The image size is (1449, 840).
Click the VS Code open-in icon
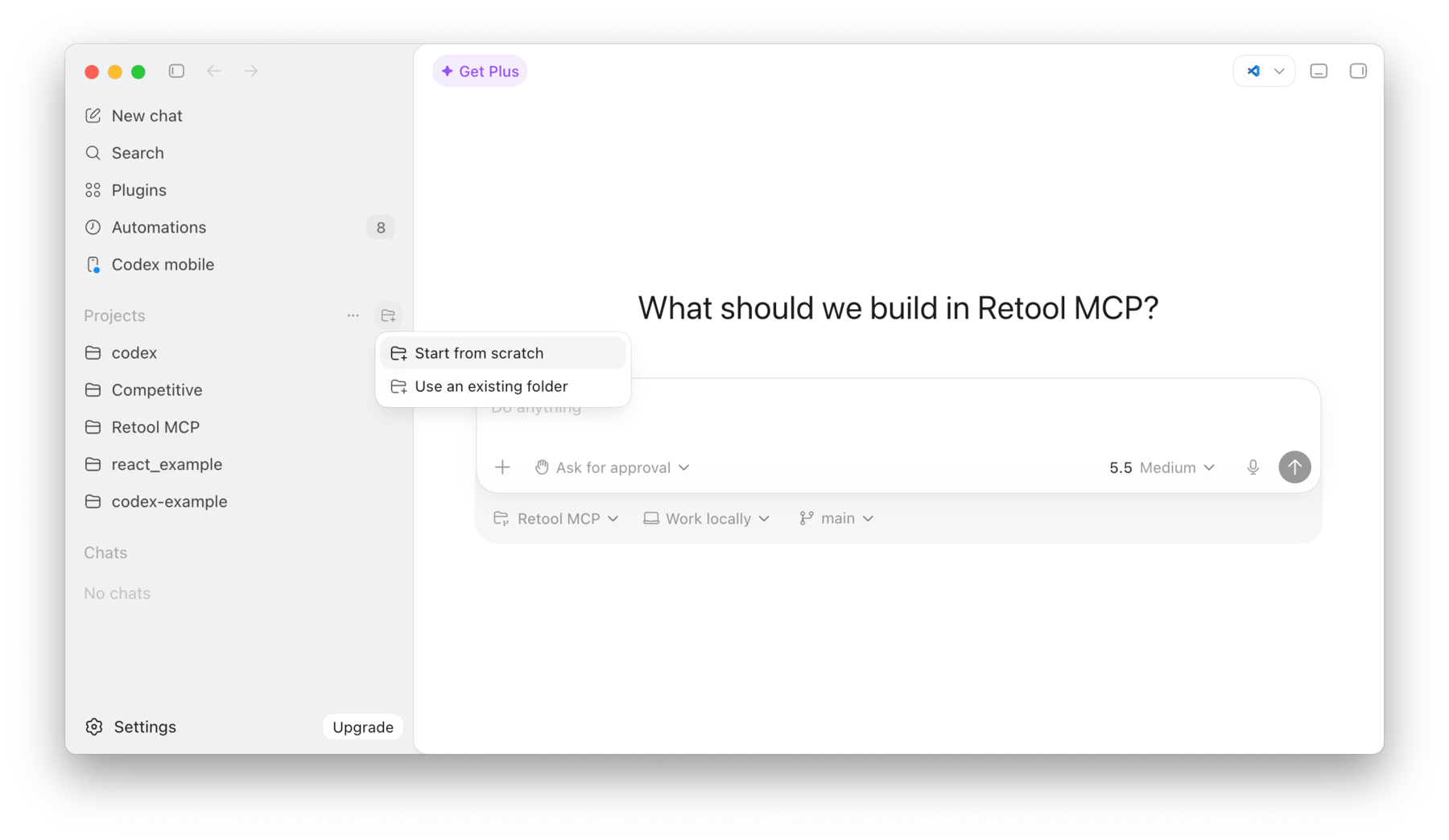[1253, 71]
